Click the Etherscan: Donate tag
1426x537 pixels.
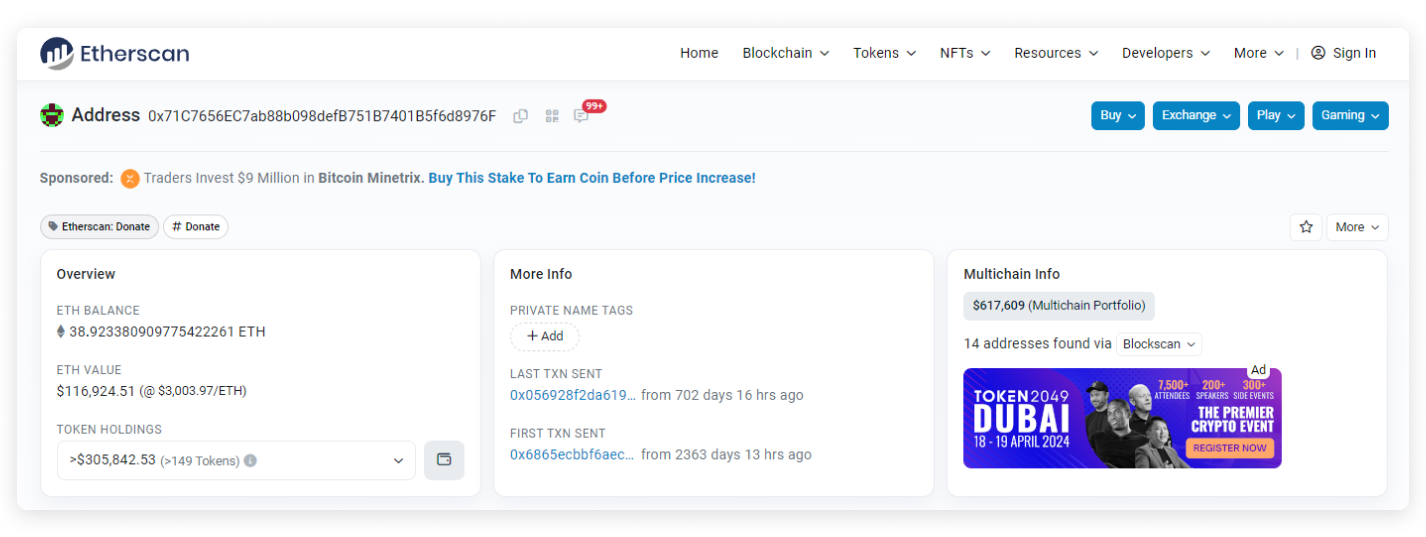pyautogui.click(x=99, y=227)
